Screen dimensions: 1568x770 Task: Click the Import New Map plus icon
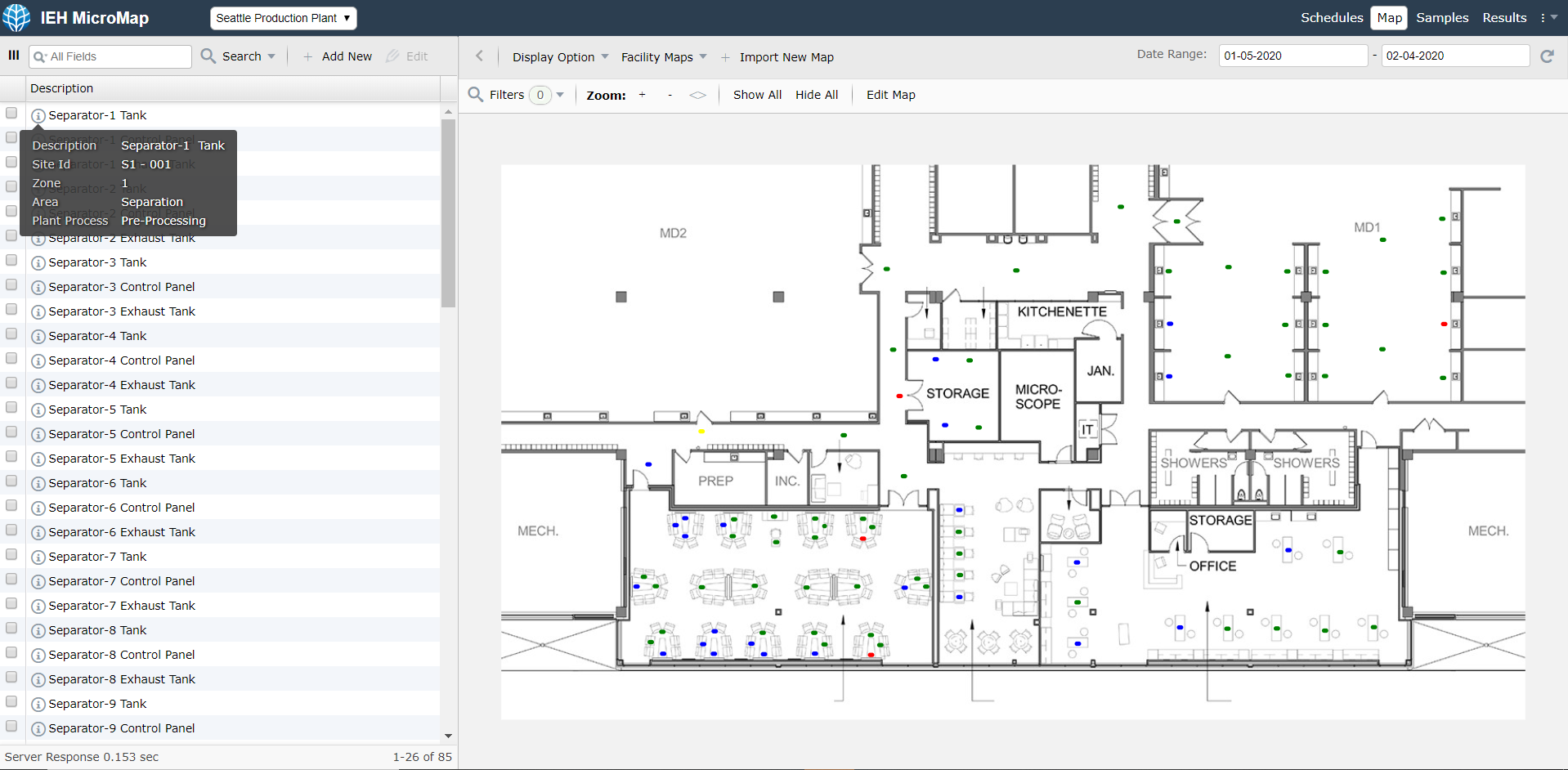pos(725,57)
